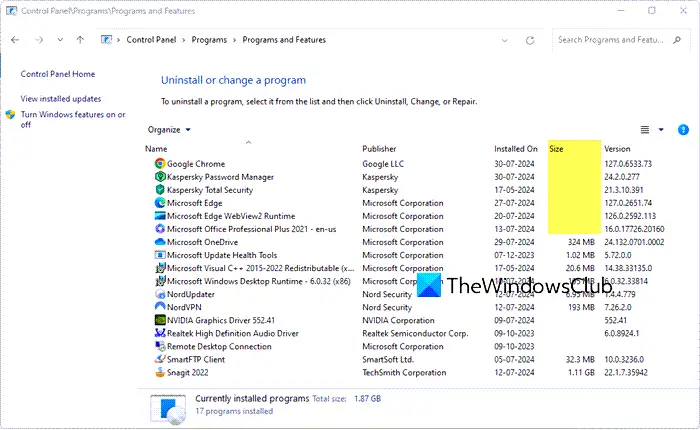The width and height of the screenshot is (700, 430).
Task: Sort by the Publisher column header
Action: (x=379, y=149)
